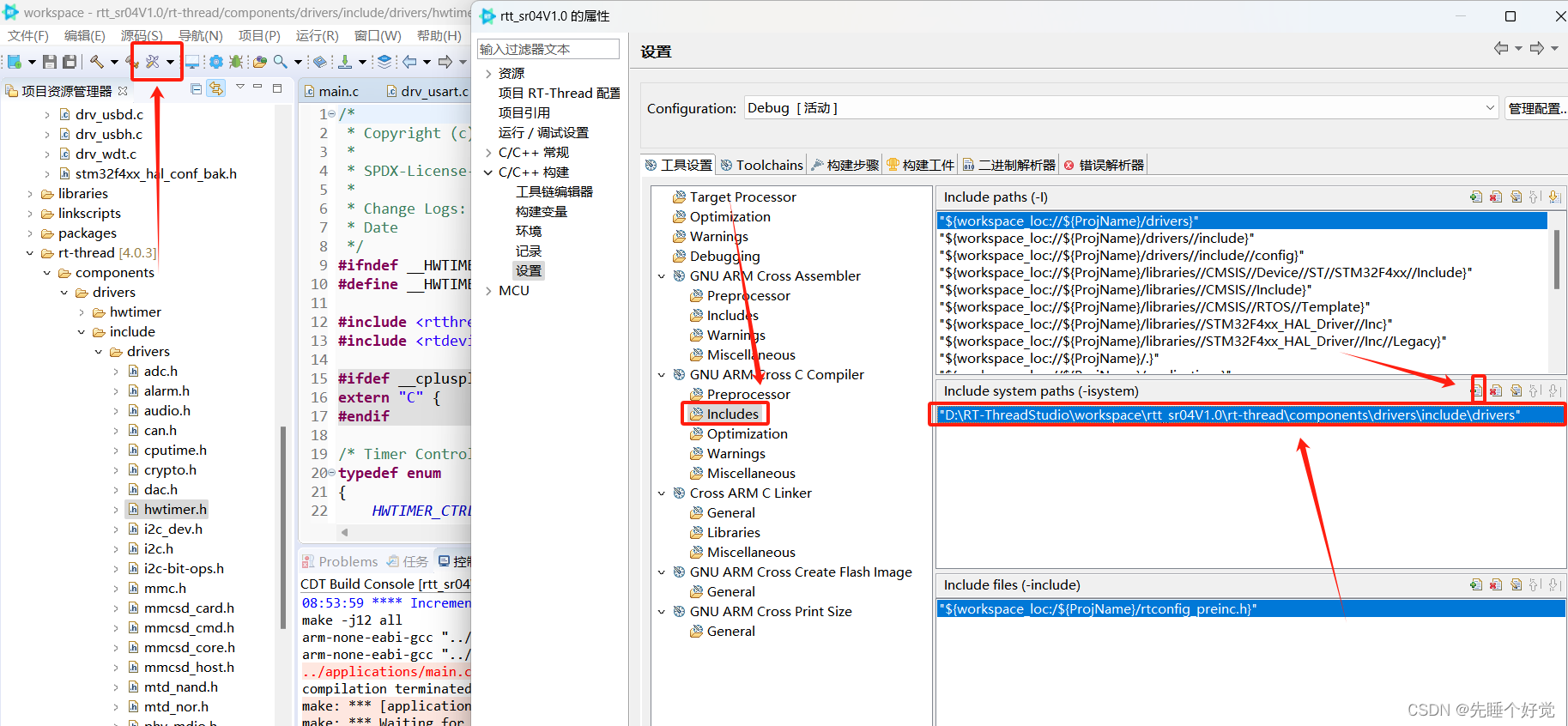Image resolution: width=1568 pixels, height=726 pixels.
Task: Open the terminal monitor icon in toolbar
Action: click(192, 62)
